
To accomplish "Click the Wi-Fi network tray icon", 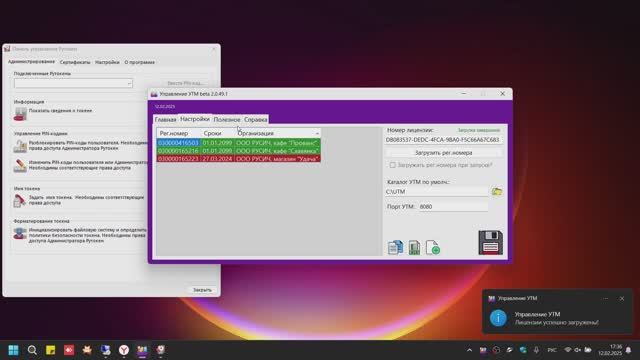I will (x=567, y=350).
